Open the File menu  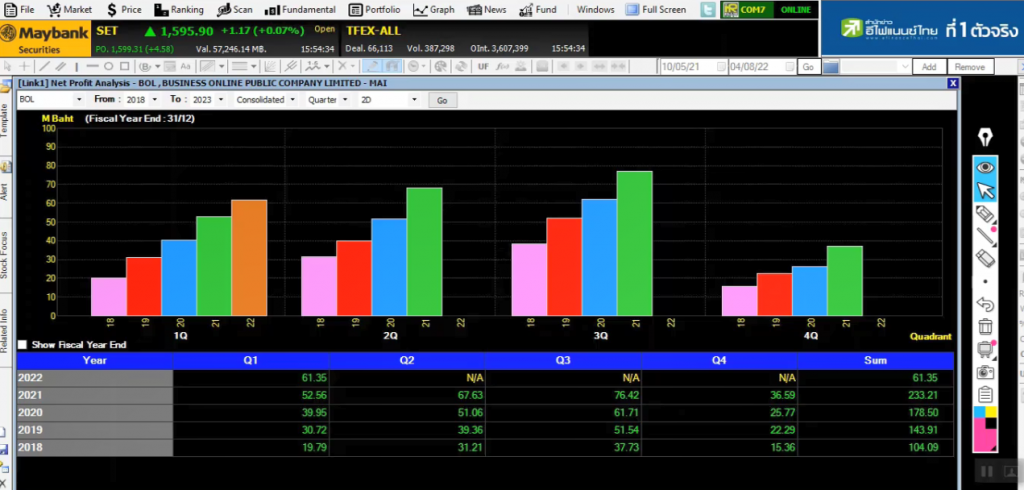point(19,10)
